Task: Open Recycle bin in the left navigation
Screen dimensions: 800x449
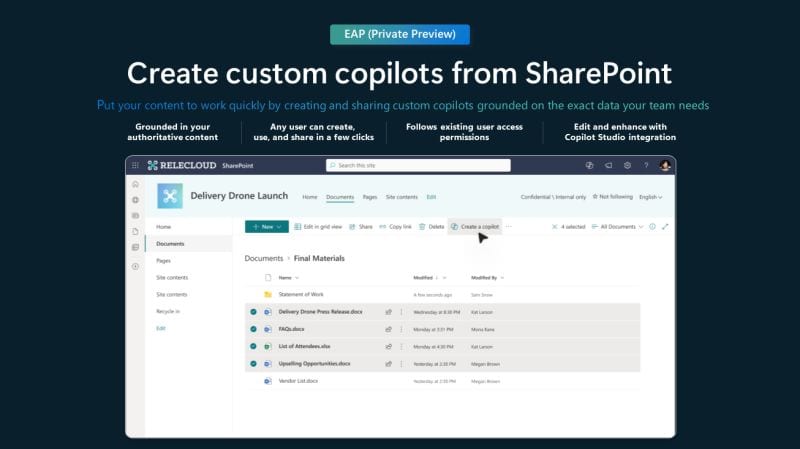Action: (168, 311)
